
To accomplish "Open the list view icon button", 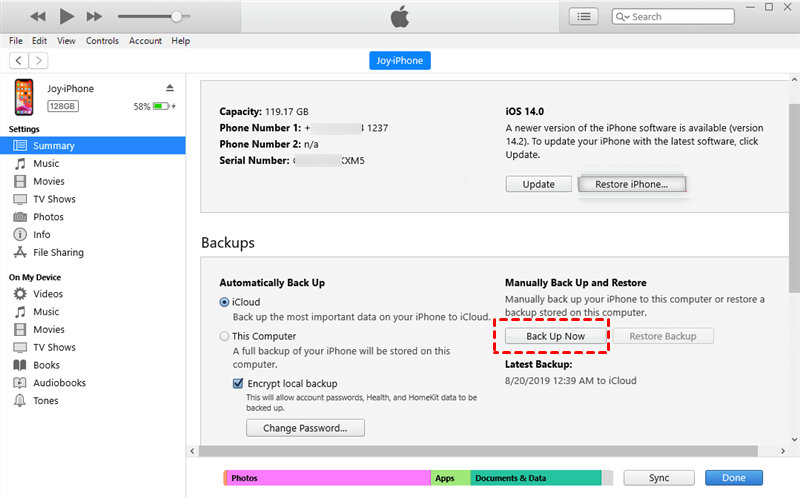I will [x=584, y=16].
